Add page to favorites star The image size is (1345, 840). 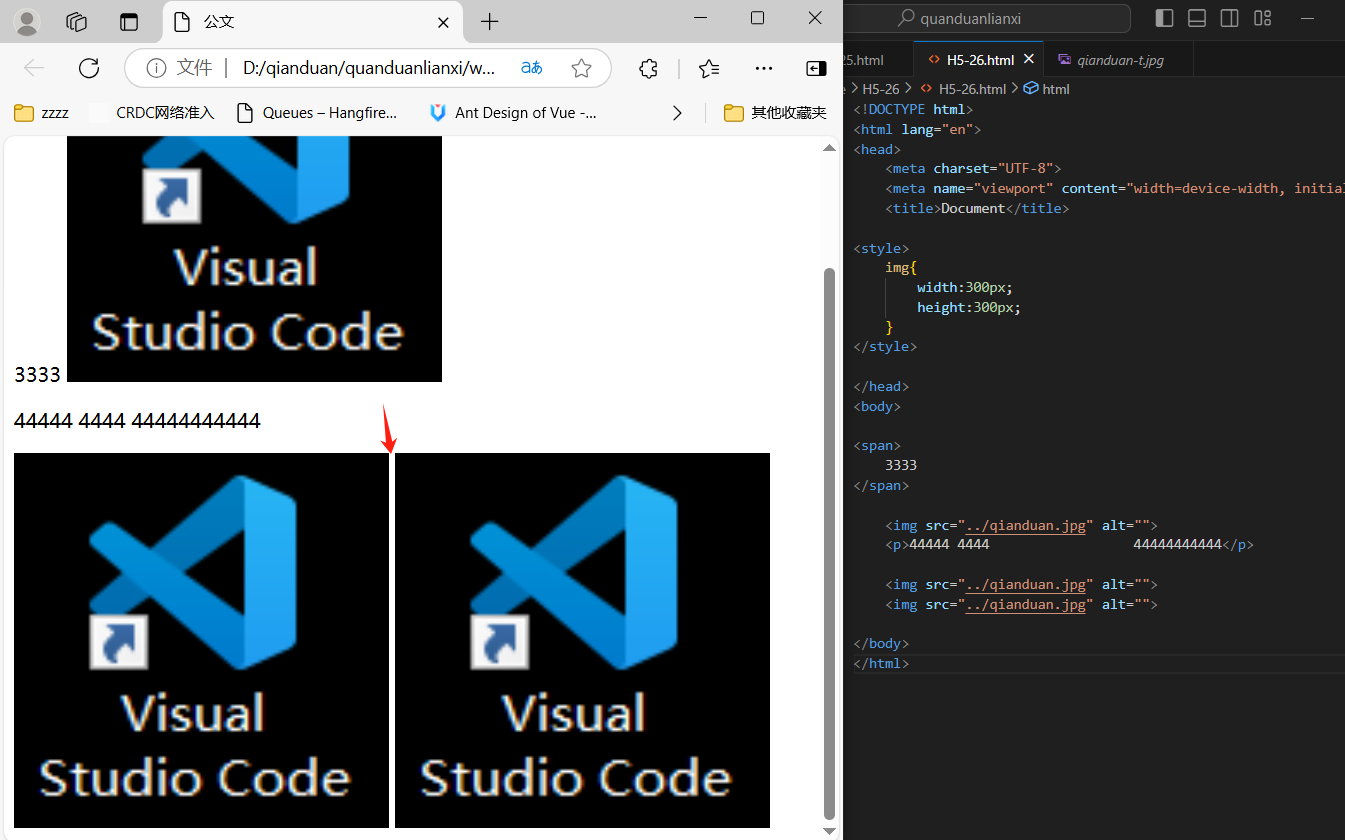click(581, 68)
